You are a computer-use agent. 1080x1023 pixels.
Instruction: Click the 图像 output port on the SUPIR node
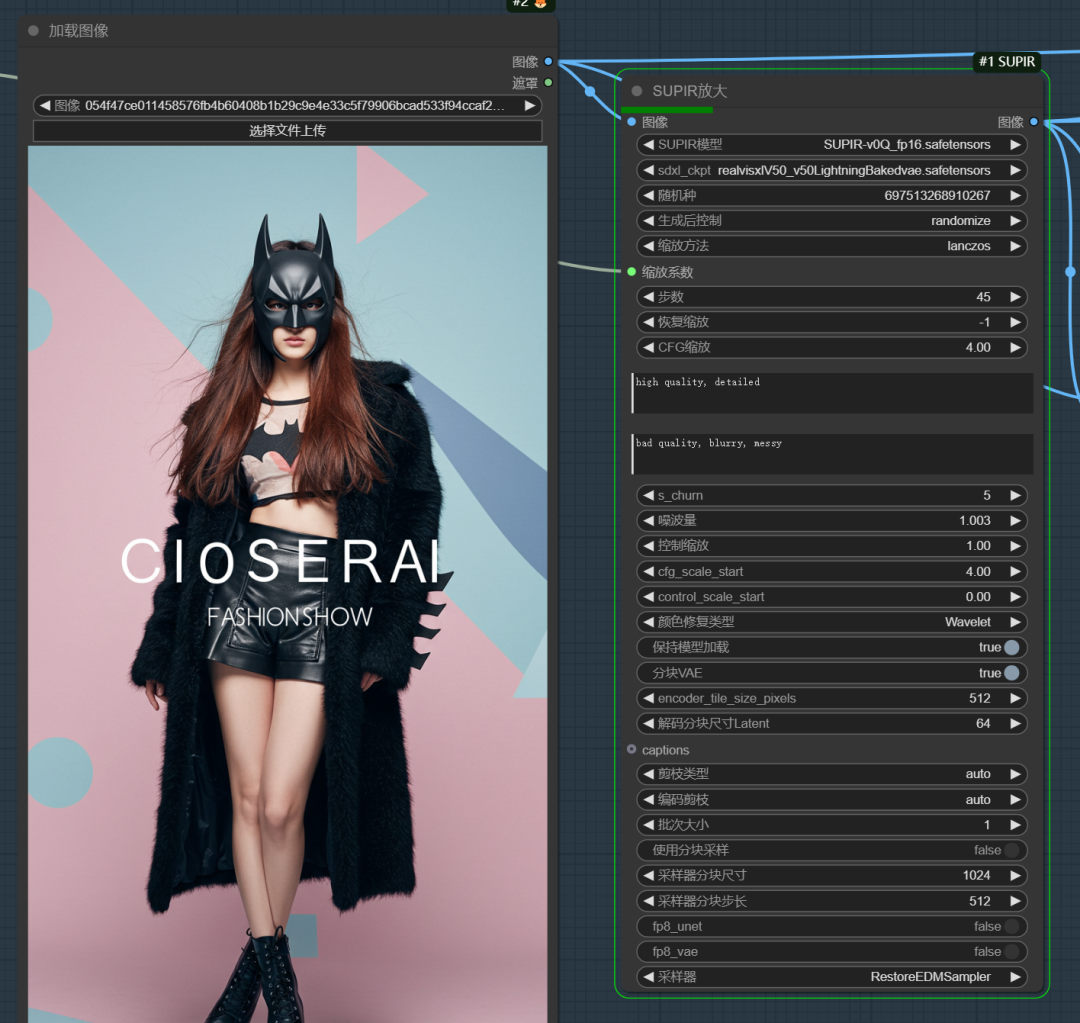click(x=1034, y=122)
